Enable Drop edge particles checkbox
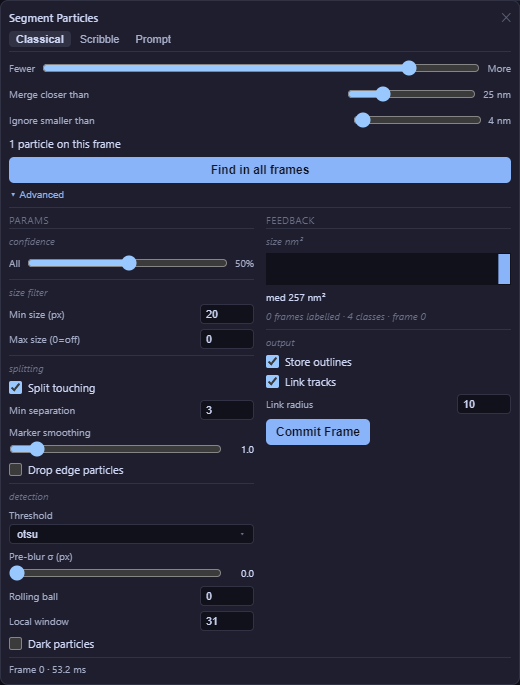The height and width of the screenshot is (685, 520). point(16,470)
